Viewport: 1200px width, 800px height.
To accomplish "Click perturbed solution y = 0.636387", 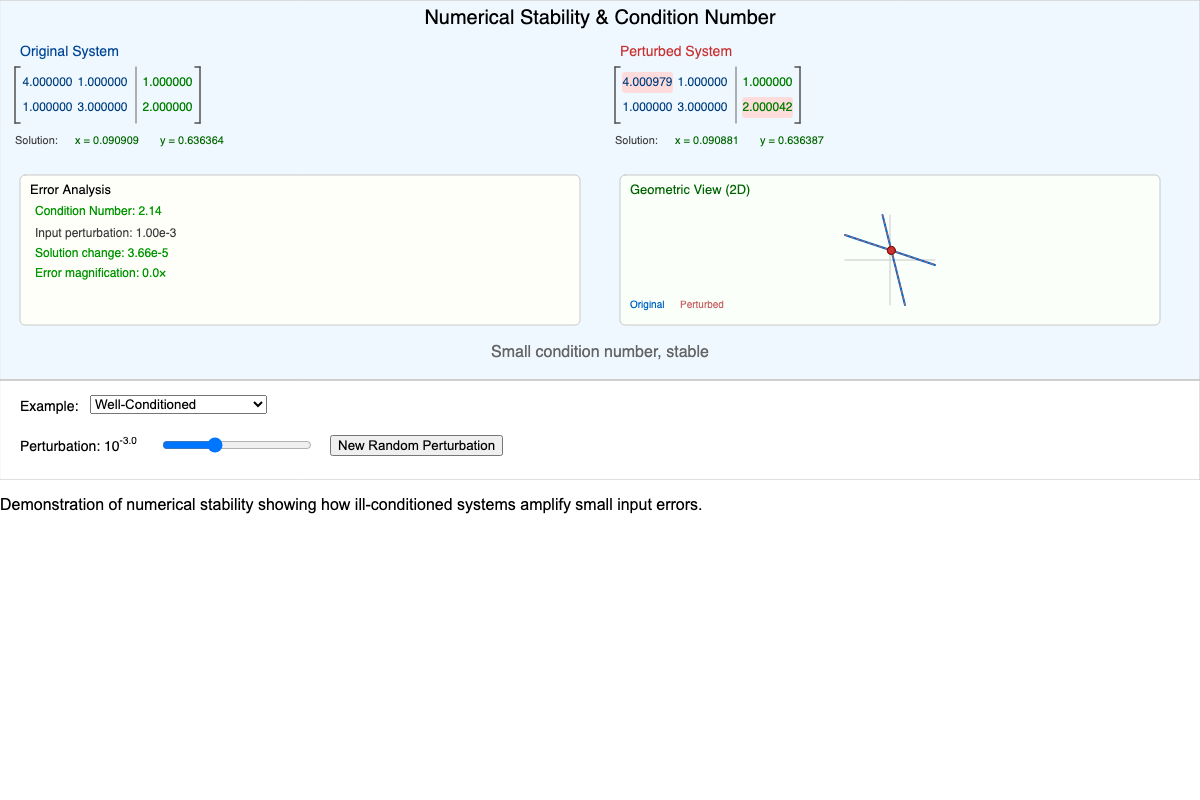I will click(791, 140).
